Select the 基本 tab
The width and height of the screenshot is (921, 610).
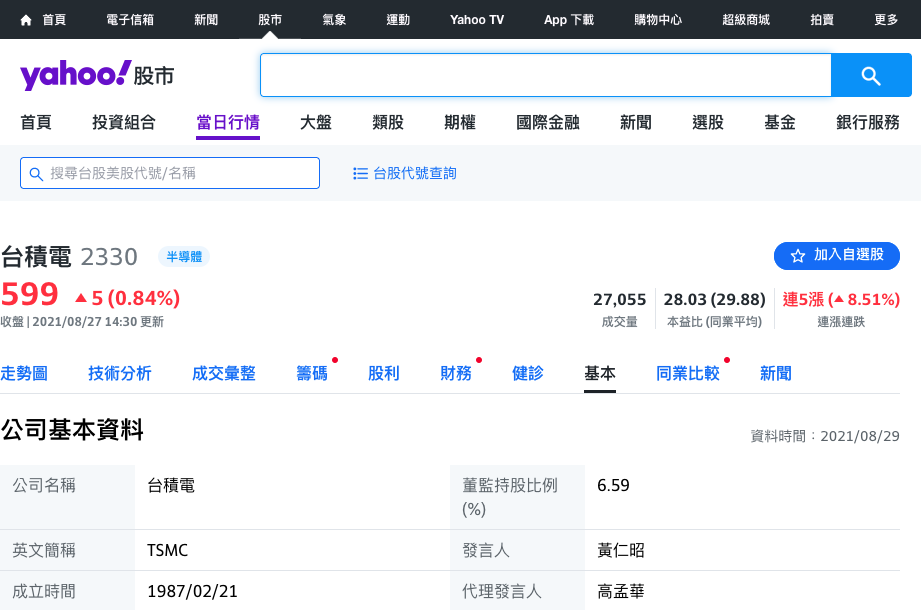point(600,373)
